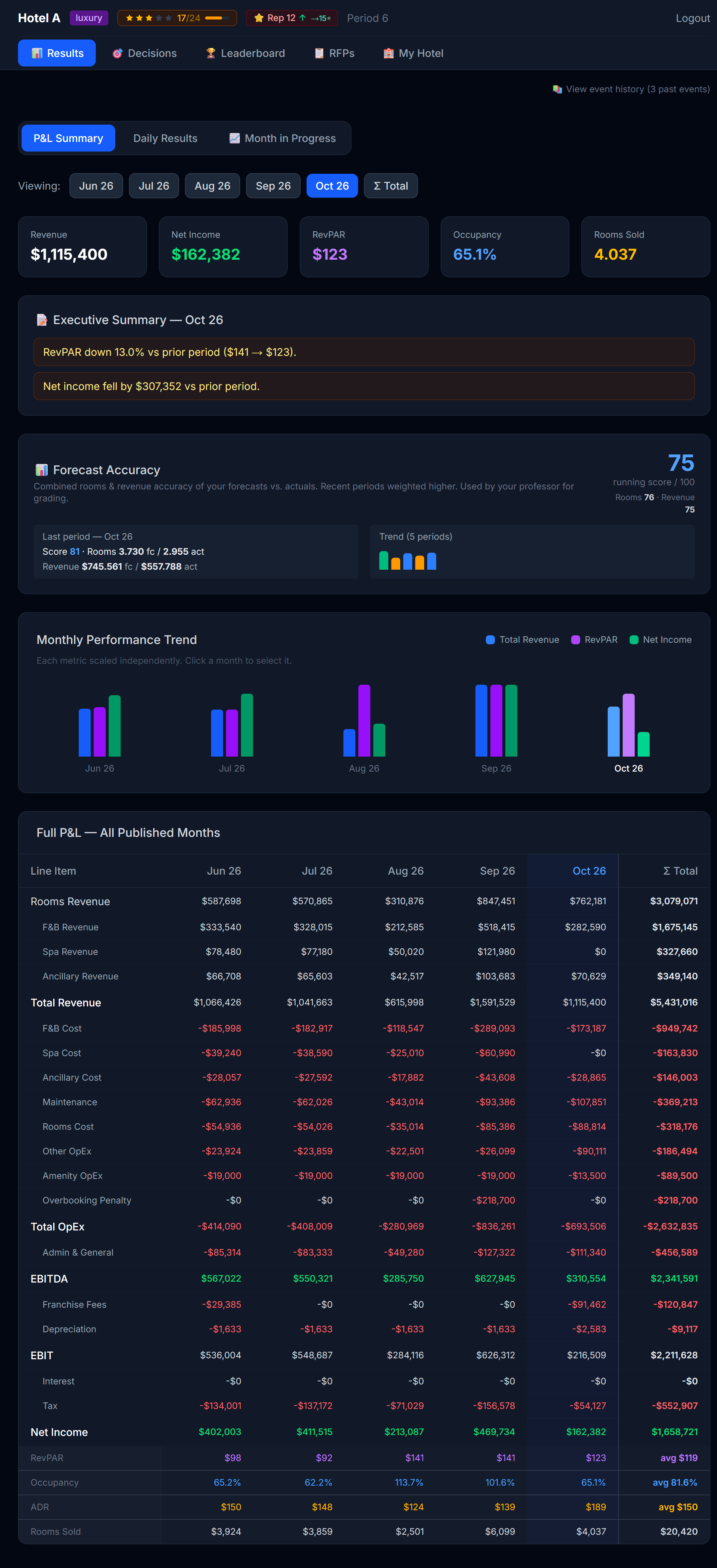Viewport: 717px width, 1568px height.
Task: Click the star rating 17/24 badge
Action: (x=177, y=18)
